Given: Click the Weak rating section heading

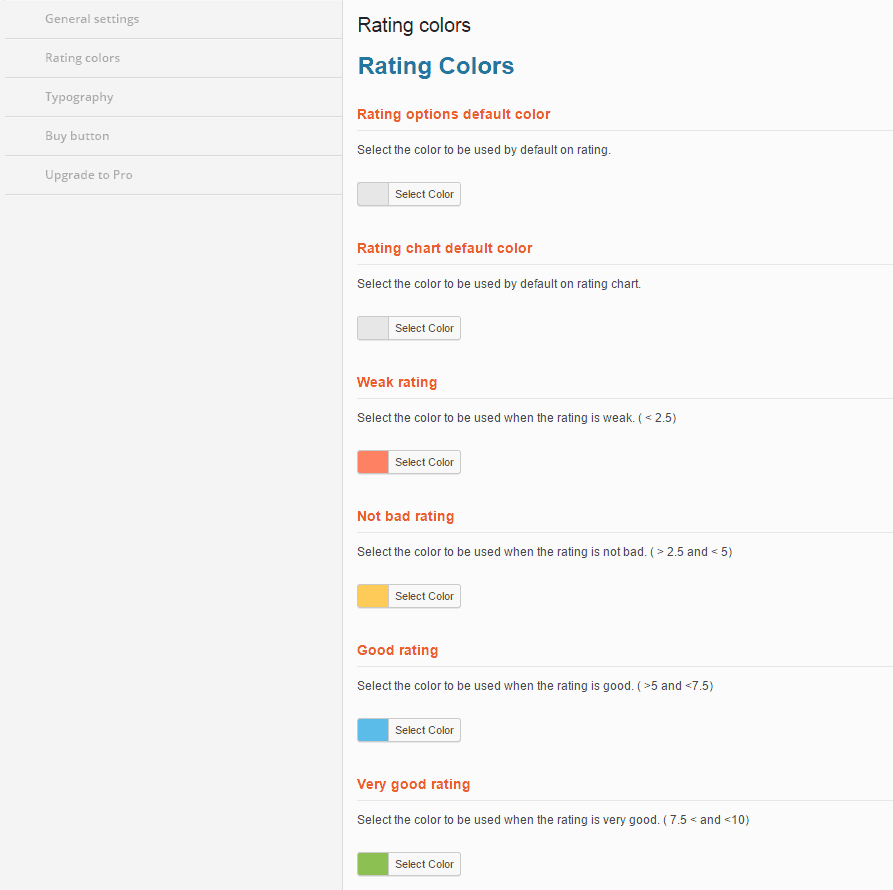Looking at the screenshot, I should coord(397,382).
